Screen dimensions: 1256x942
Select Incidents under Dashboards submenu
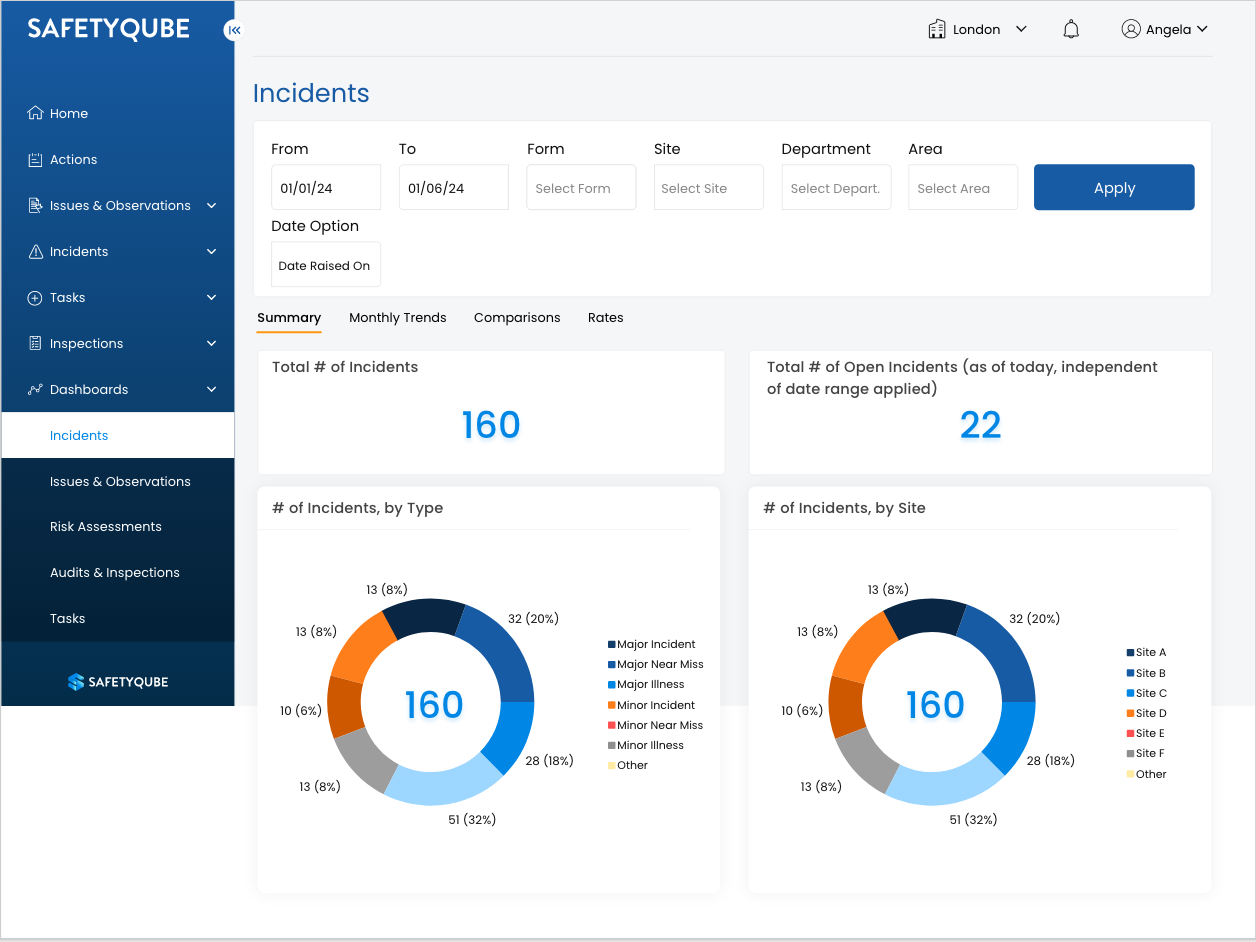point(118,435)
